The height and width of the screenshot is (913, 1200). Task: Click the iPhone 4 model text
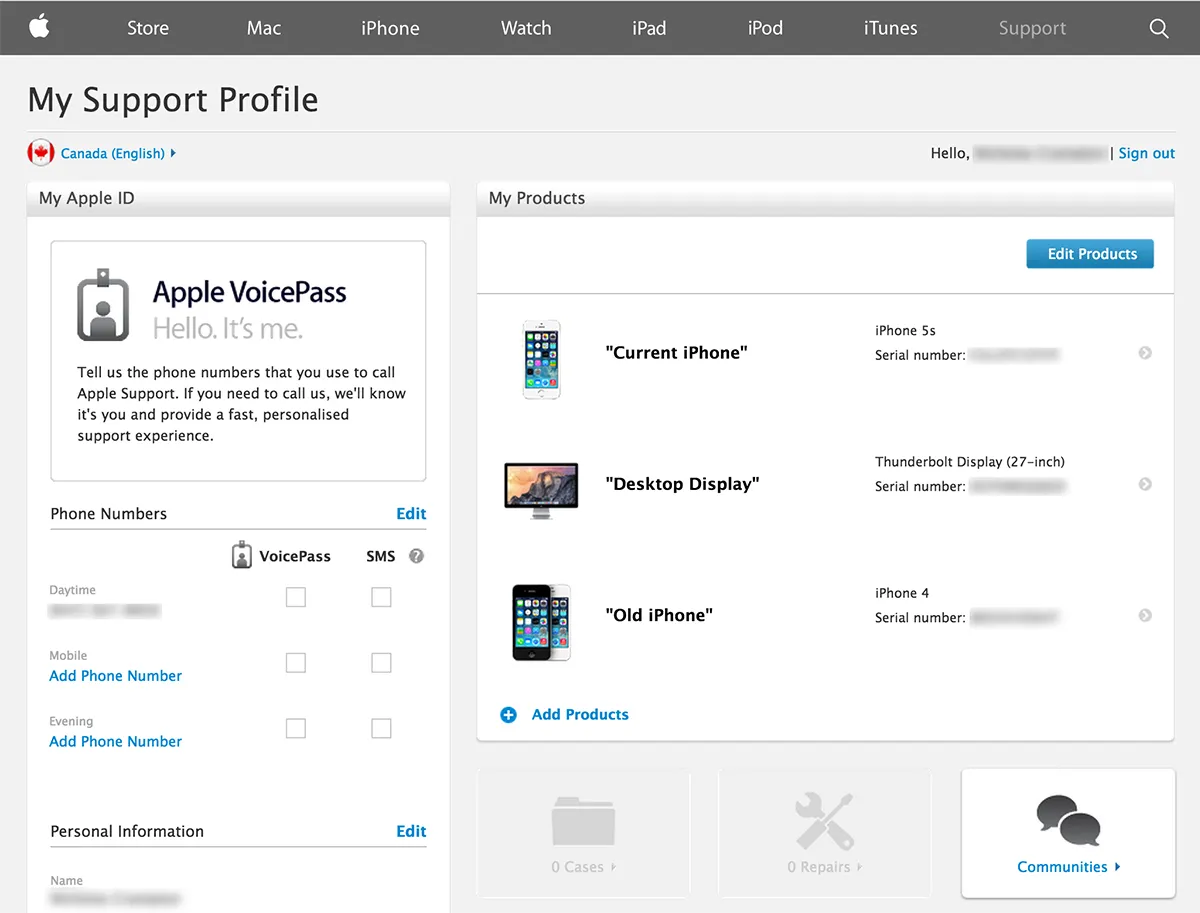tap(902, 593)
